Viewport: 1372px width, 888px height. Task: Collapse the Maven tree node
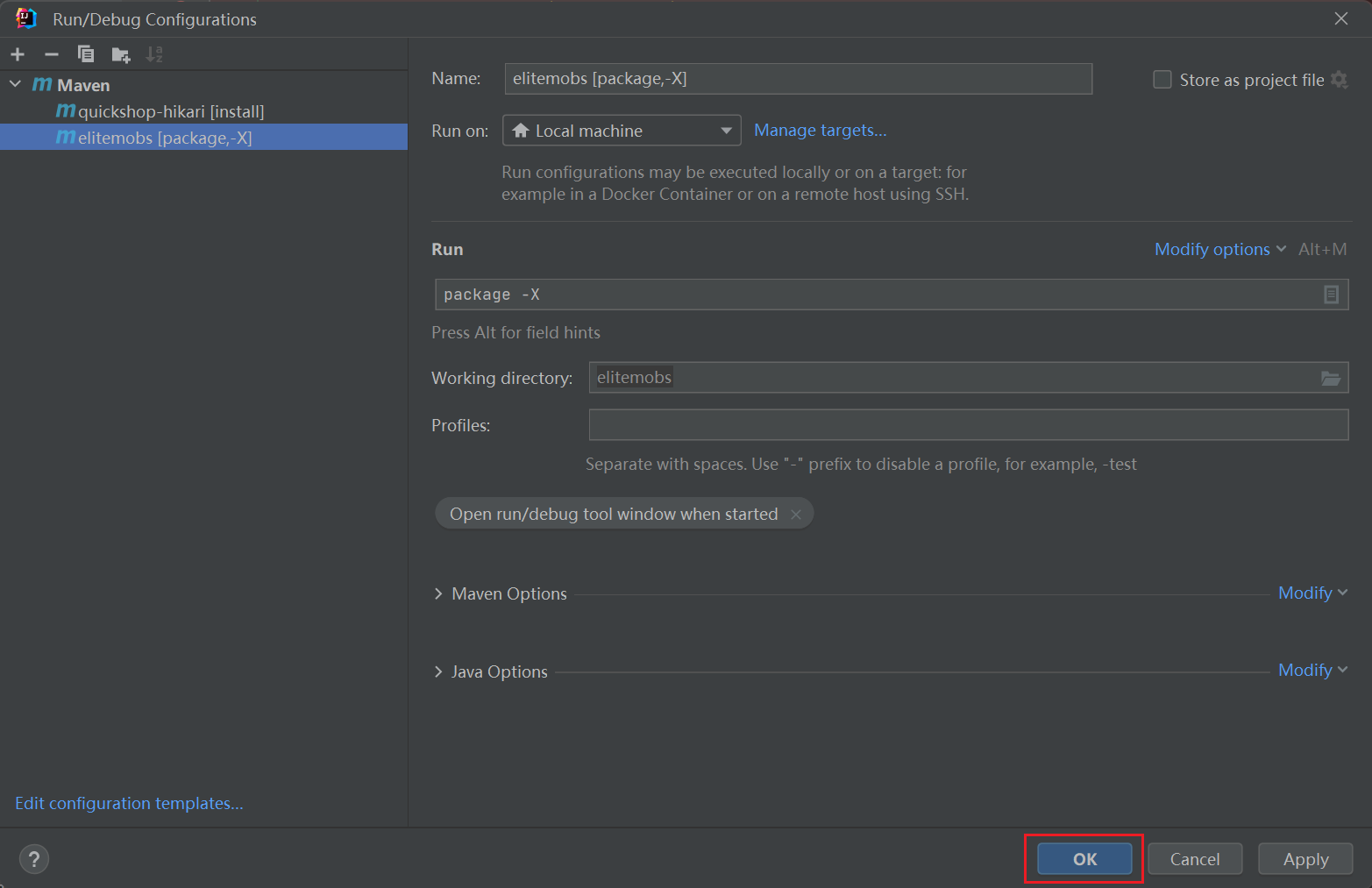(x=15, y=85)
